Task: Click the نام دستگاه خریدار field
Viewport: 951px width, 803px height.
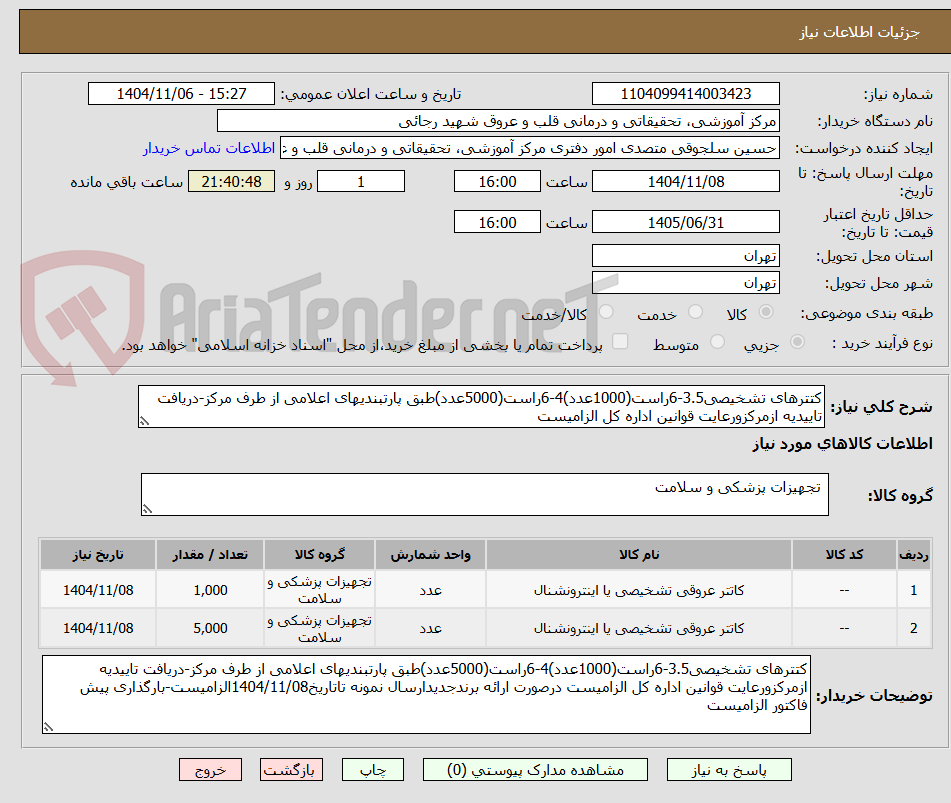Action: (498, 121)
